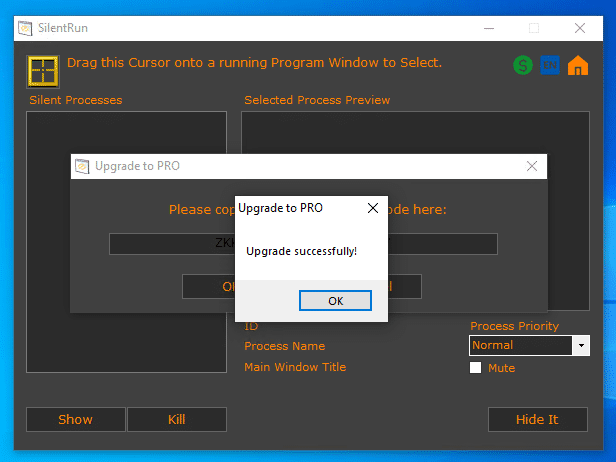
Task: Click the 'Drag this Cursor' instruction text
Action: click(x=254, y=63)
